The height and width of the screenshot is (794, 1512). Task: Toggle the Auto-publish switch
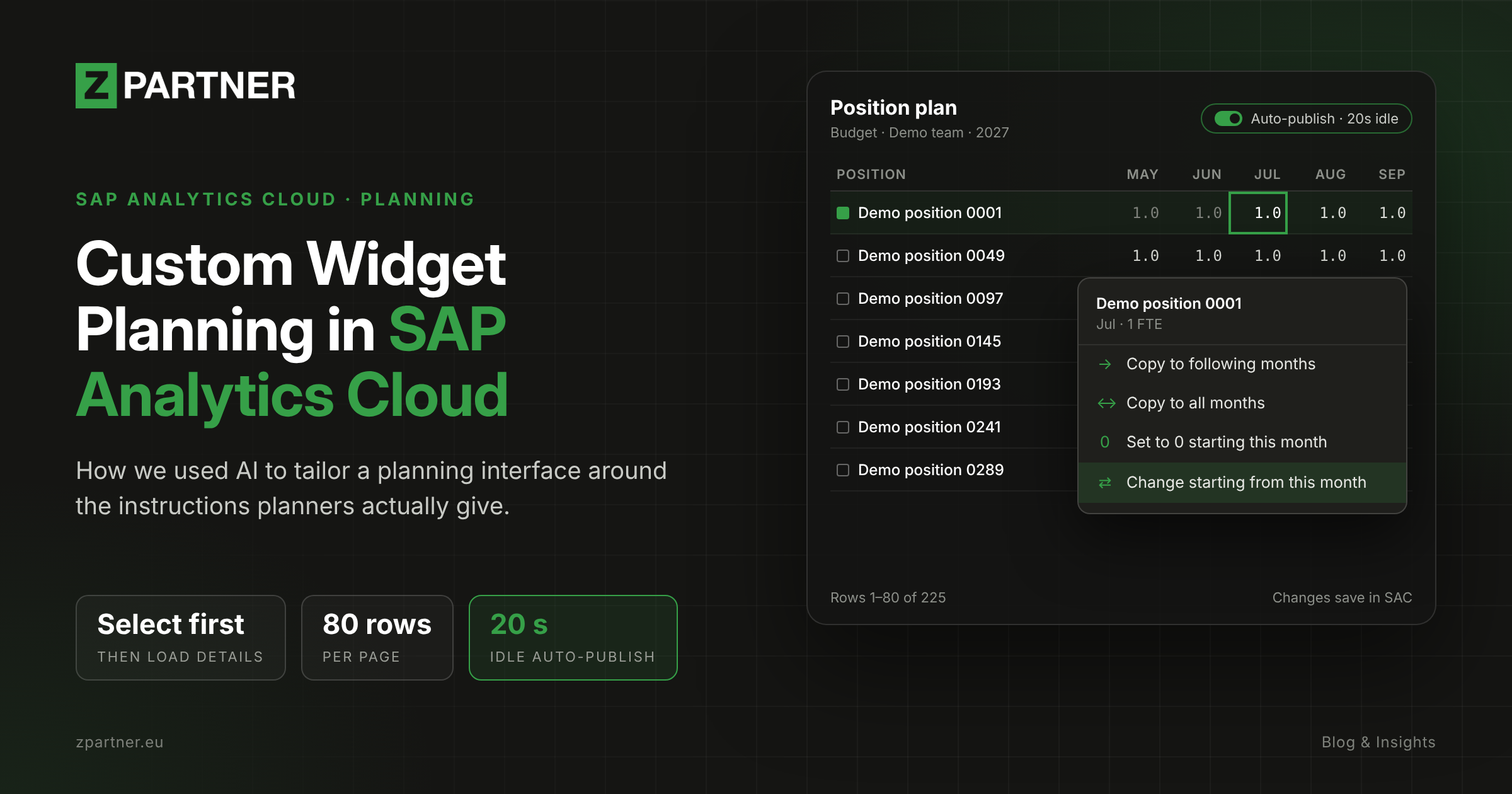[x=1228, y=118]
